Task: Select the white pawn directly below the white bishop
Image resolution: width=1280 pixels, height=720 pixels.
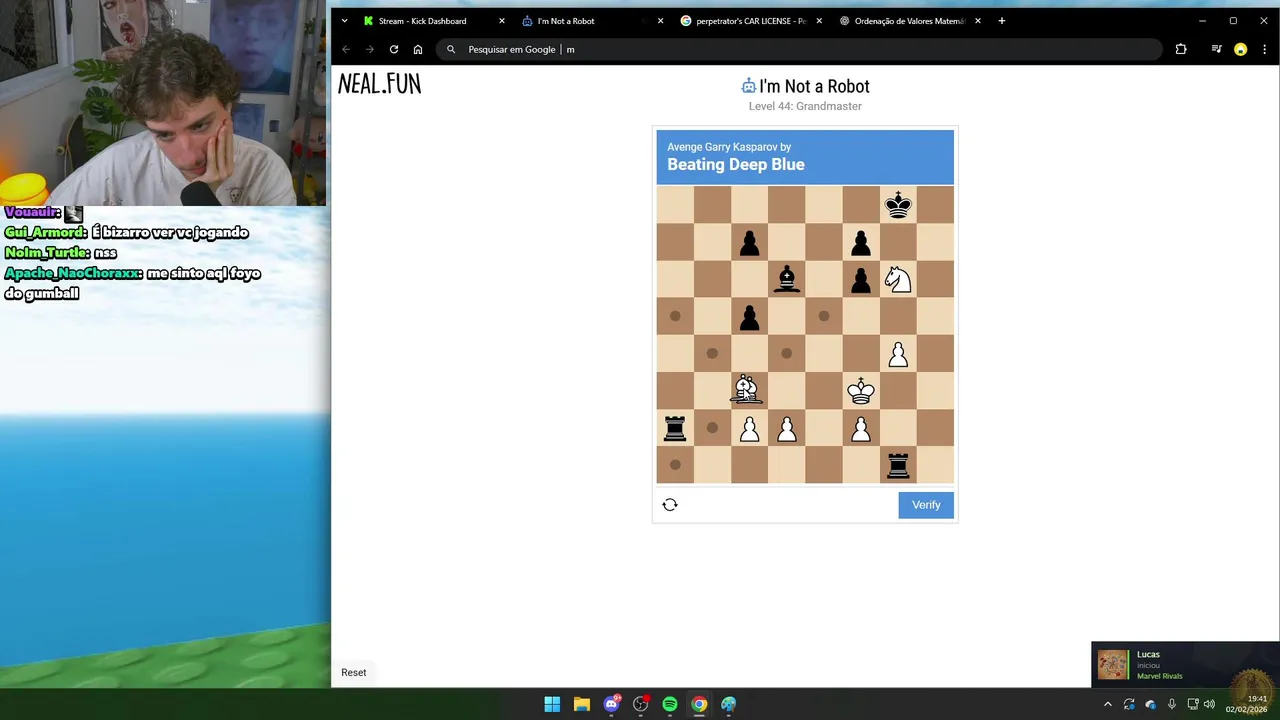Action: pyautogui.click(x=749, y=428)
